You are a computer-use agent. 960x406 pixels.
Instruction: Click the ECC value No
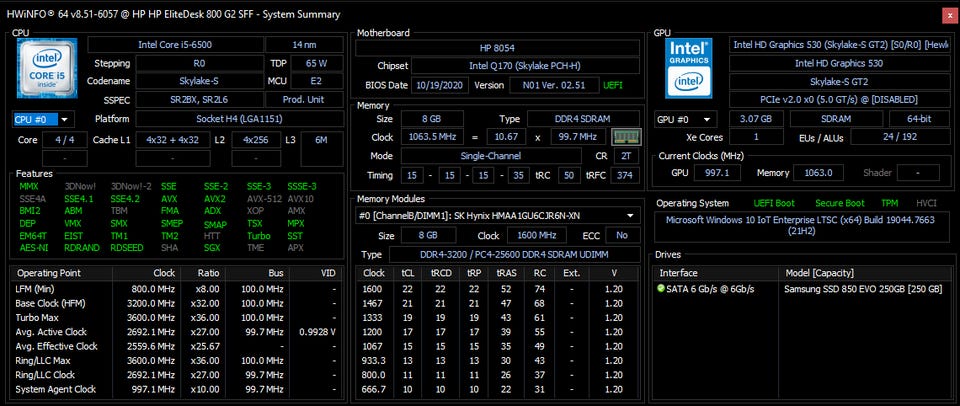point(623,235)
